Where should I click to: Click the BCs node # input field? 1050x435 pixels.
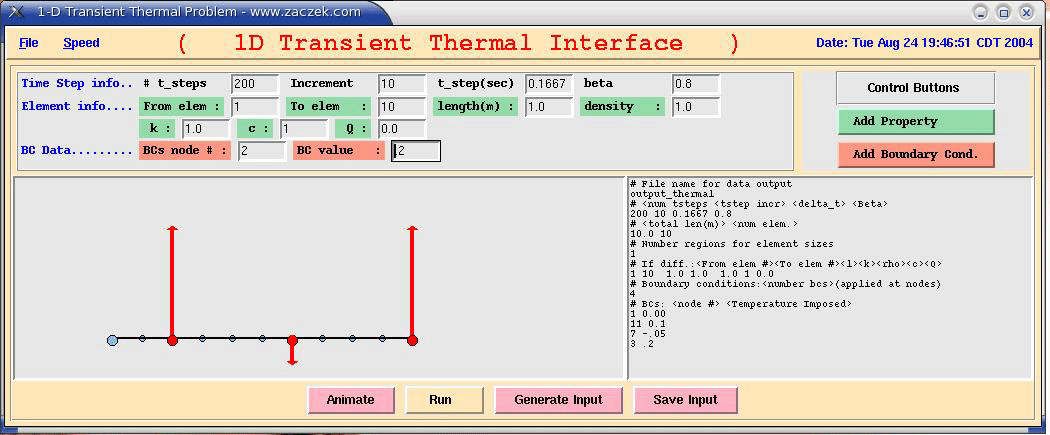pos(262,151)
